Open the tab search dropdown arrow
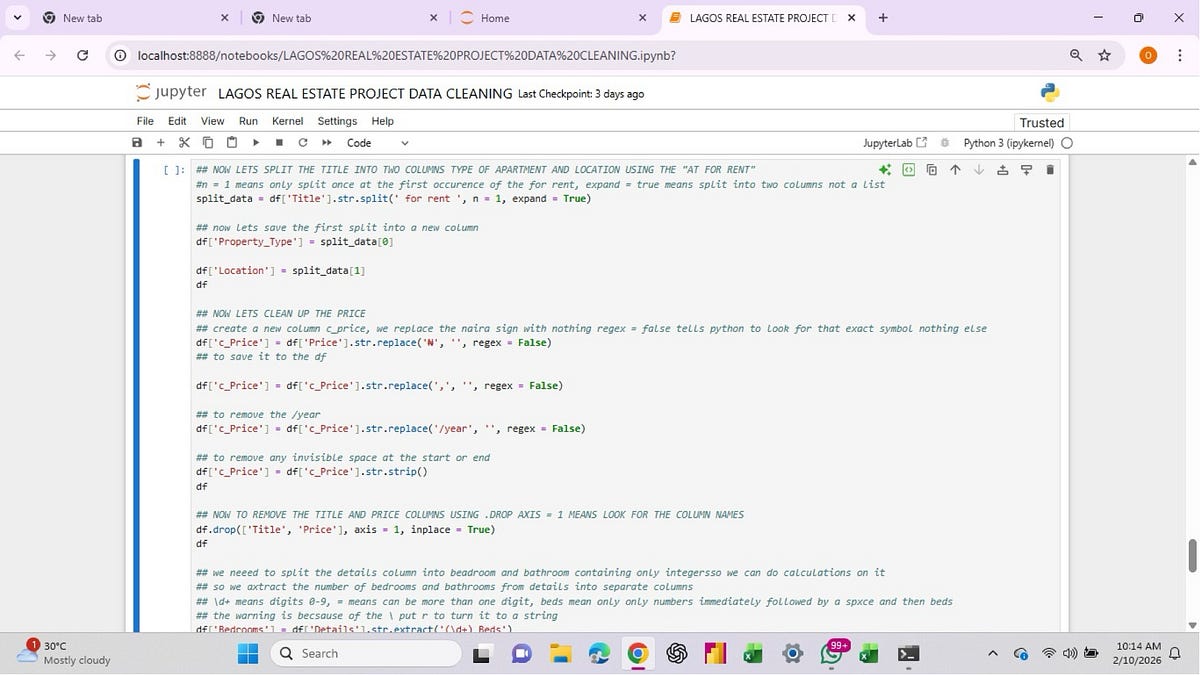 click(16, 18)
